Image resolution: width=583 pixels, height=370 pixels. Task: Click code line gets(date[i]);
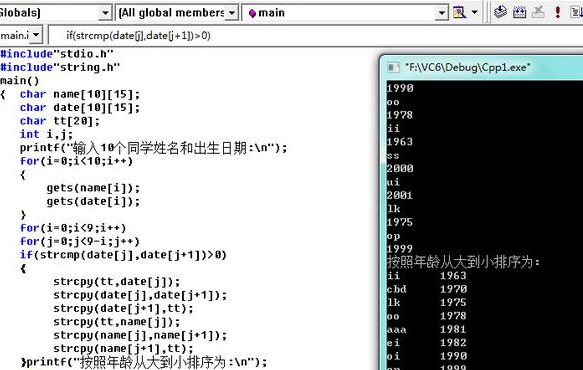point(93,201)
